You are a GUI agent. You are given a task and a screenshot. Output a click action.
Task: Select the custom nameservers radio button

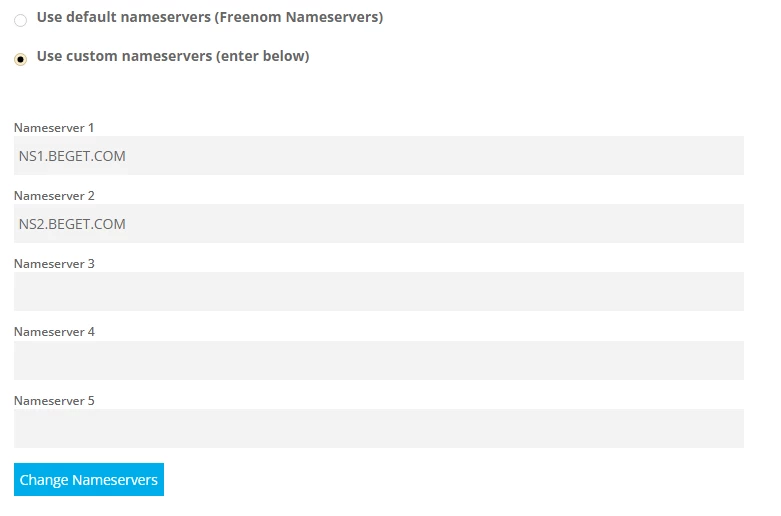point(20,59)
